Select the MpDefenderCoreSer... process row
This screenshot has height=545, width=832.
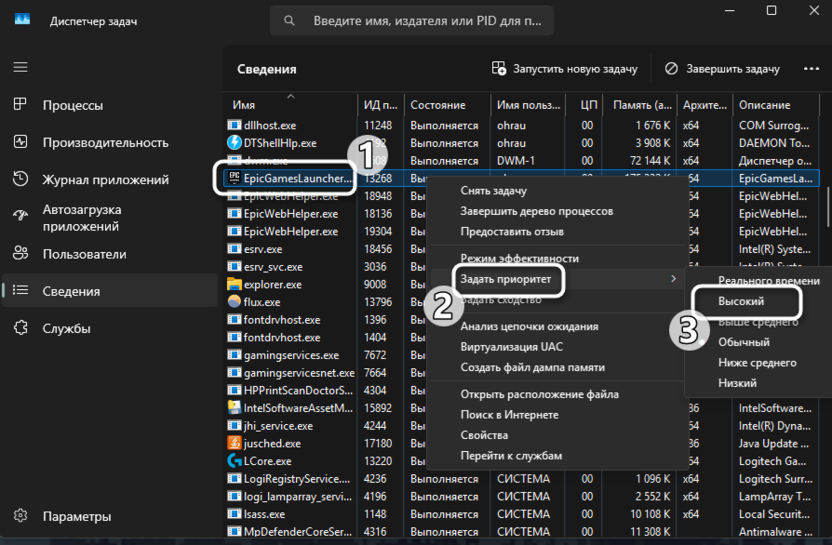tap(523, 531)
